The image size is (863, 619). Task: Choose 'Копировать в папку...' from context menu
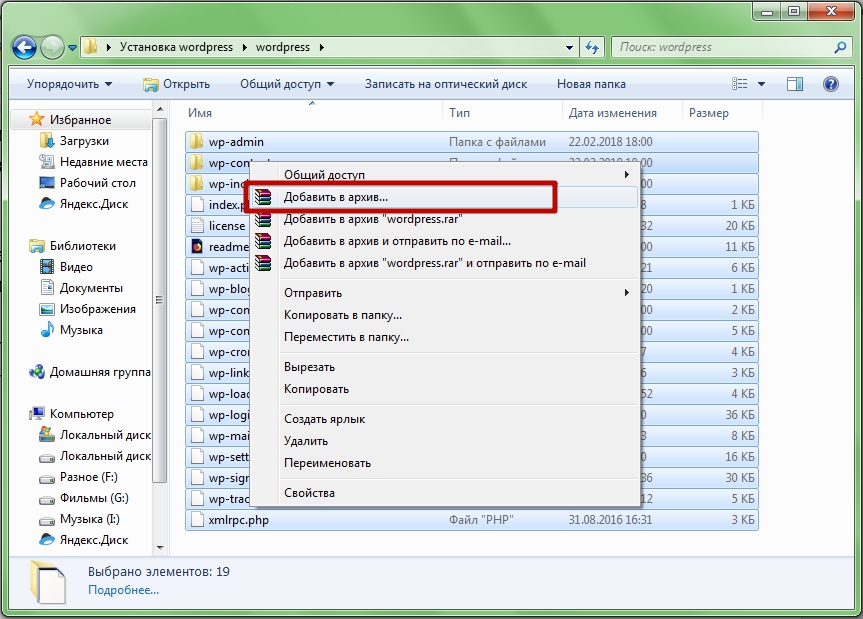coord(444,315)
